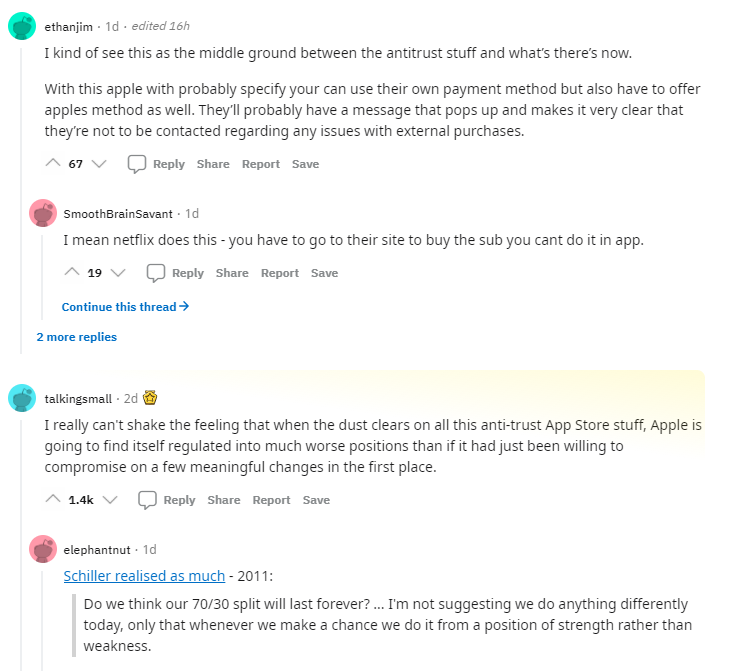Open Continue this thread link

point(125,306)
